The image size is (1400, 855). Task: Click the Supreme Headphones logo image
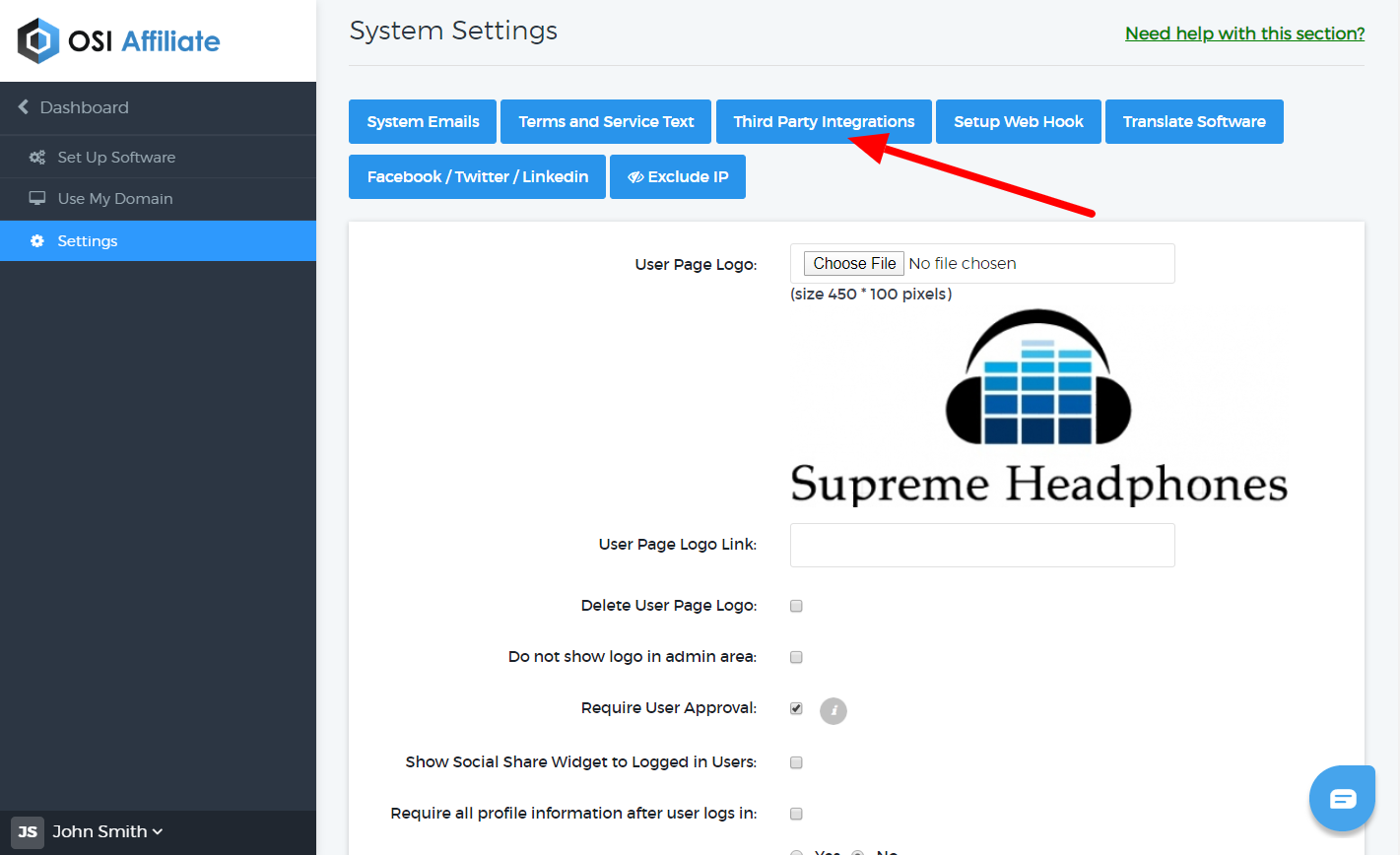(x=1038, y=407)
